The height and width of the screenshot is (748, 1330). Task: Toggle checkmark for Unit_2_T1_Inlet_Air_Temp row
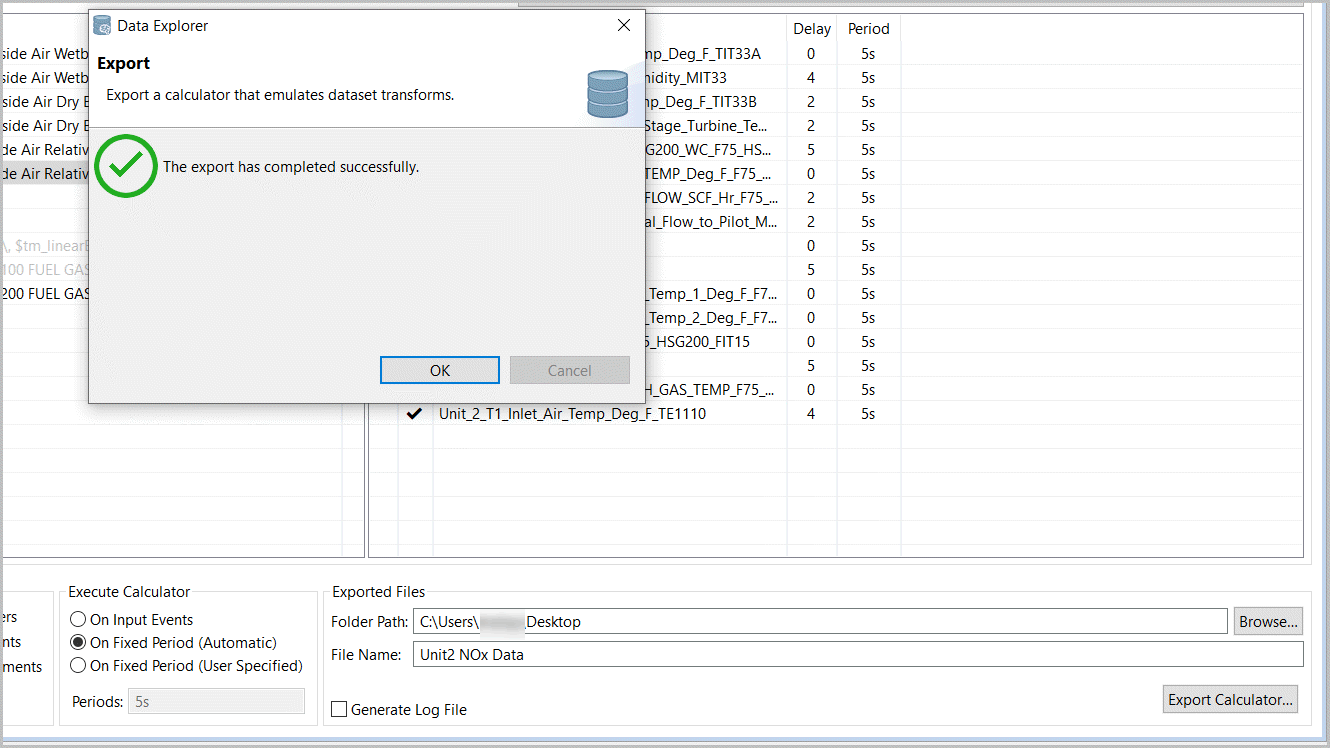click(x=414, y=414)
